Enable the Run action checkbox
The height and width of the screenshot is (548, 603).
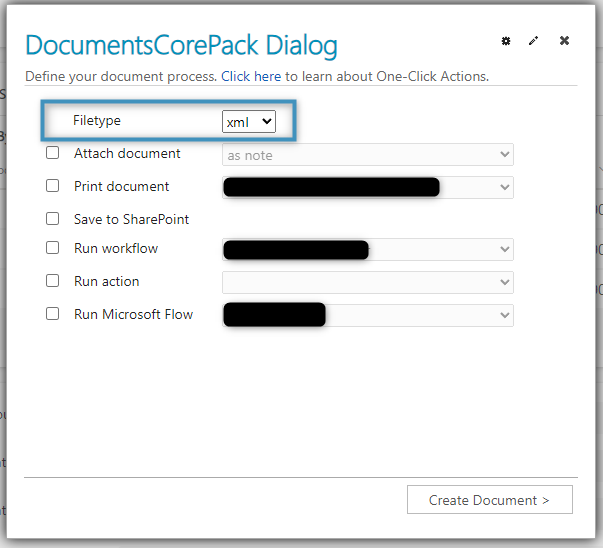[x=52, y=281]
